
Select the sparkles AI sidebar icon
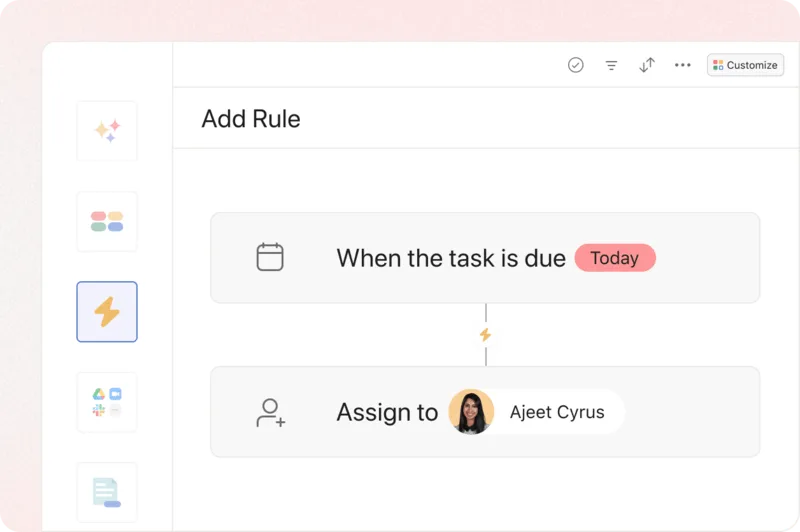point(107,131)
